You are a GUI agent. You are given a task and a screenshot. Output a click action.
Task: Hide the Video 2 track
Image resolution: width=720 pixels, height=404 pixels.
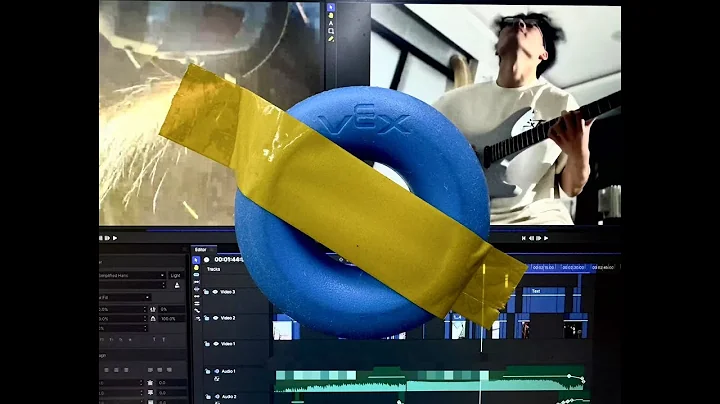(x=215, y=318)
